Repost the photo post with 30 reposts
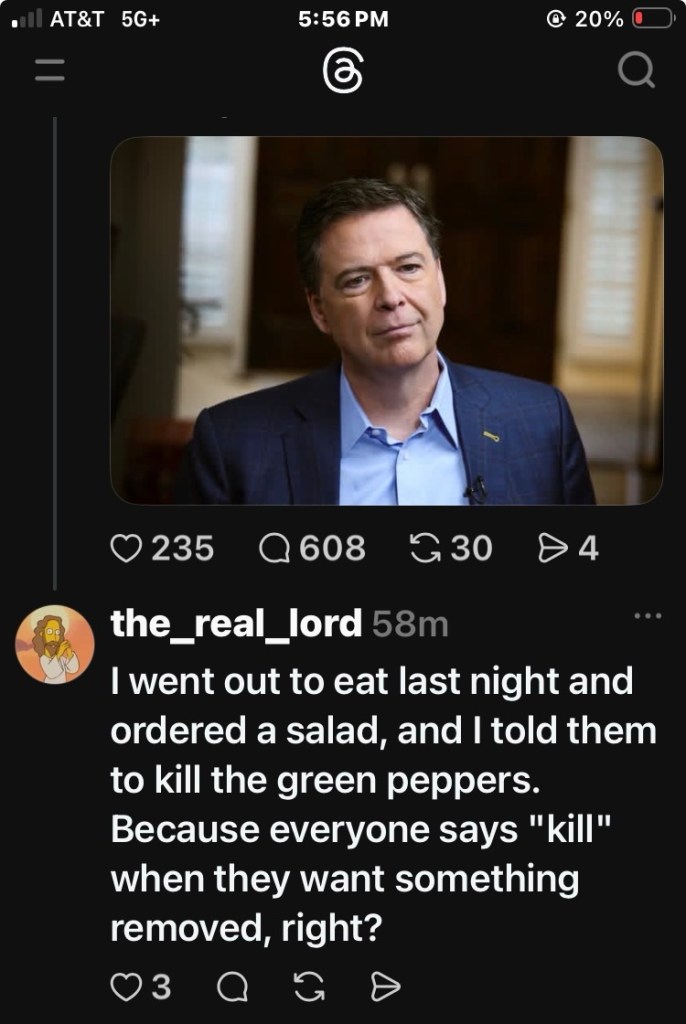Image resolution: width=686 pixels, height=1024 pixels. (x=427, y=548)
